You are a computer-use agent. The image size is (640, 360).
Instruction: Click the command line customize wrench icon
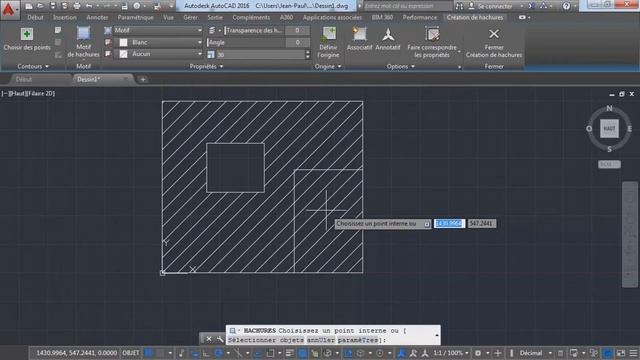click(x=220, y=339)
